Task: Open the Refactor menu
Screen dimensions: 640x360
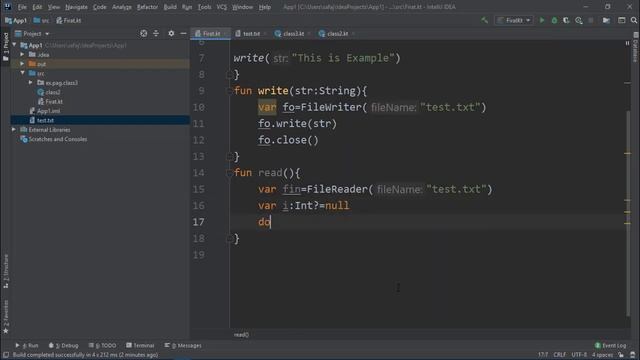Action: 147,7
